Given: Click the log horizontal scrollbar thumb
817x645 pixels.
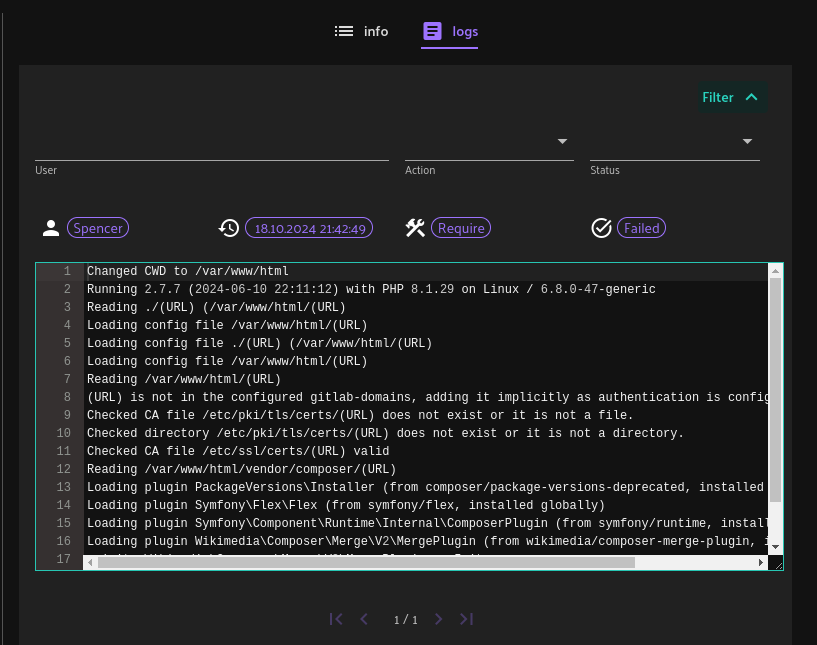Looking at the screenshot, I should click(x=366, y=563).
